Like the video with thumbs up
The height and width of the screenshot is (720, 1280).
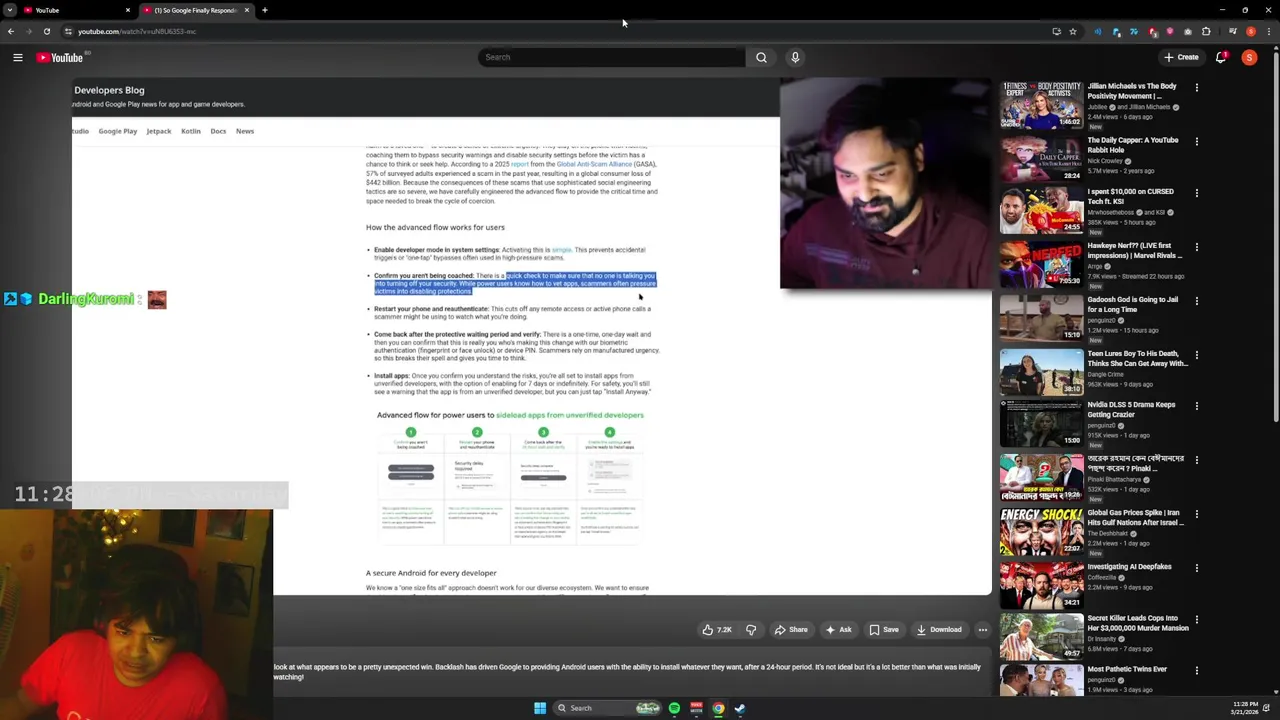[x=717, y=630]
